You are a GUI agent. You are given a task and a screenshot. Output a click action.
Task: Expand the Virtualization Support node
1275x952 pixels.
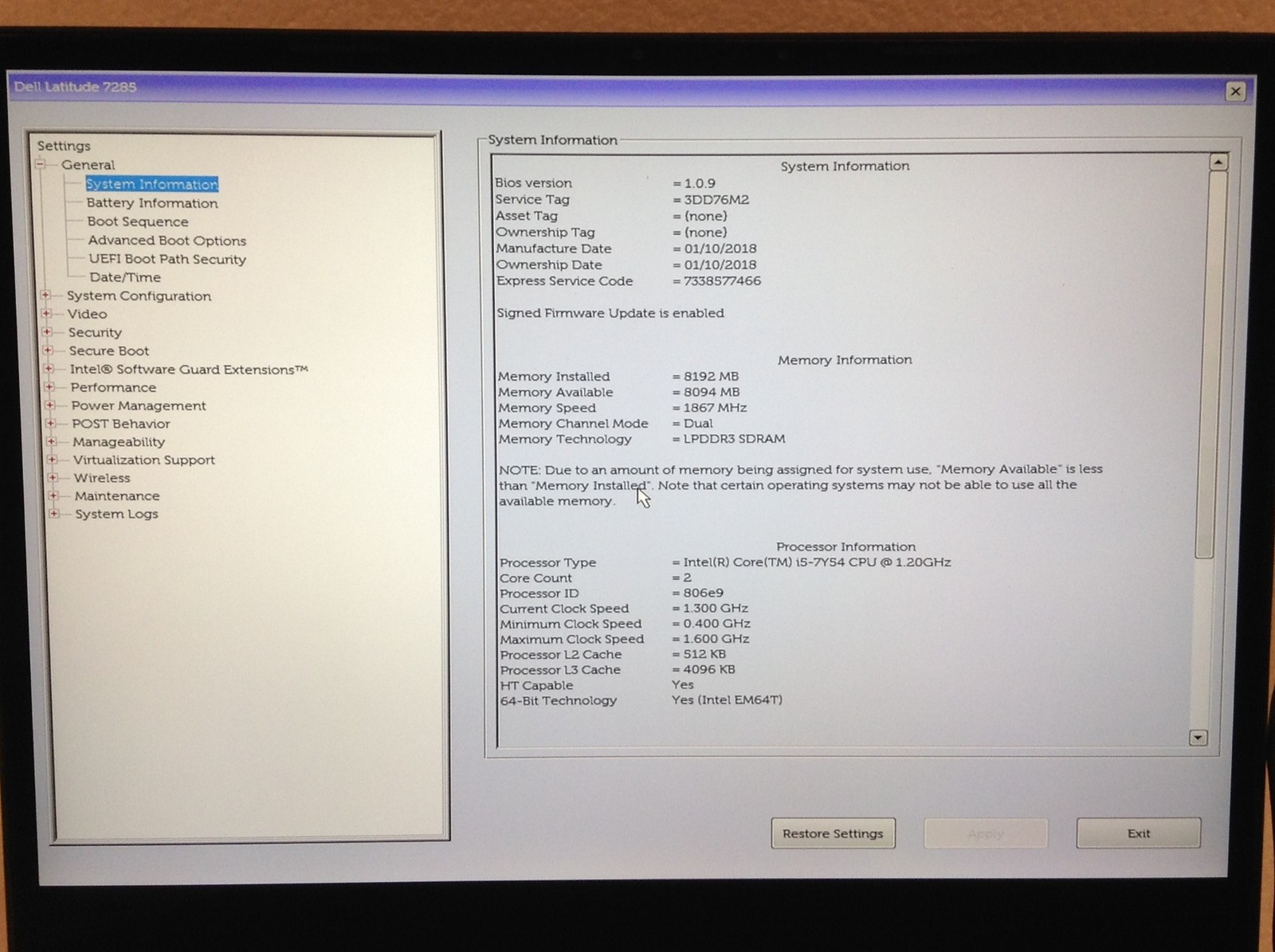click(x=52, y=460)
